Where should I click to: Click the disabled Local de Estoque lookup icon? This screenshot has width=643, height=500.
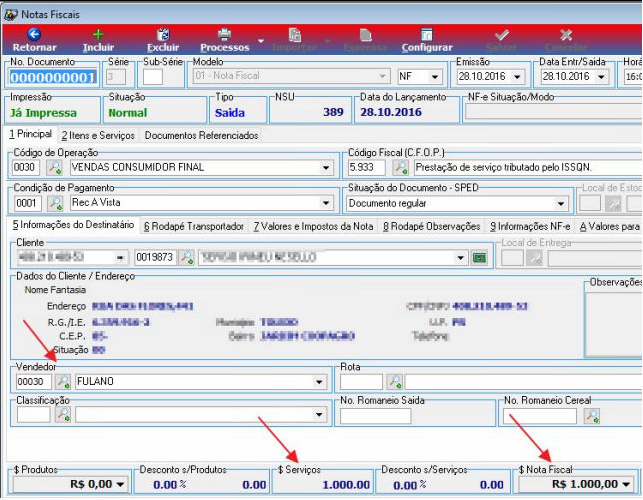coord(613,203)
